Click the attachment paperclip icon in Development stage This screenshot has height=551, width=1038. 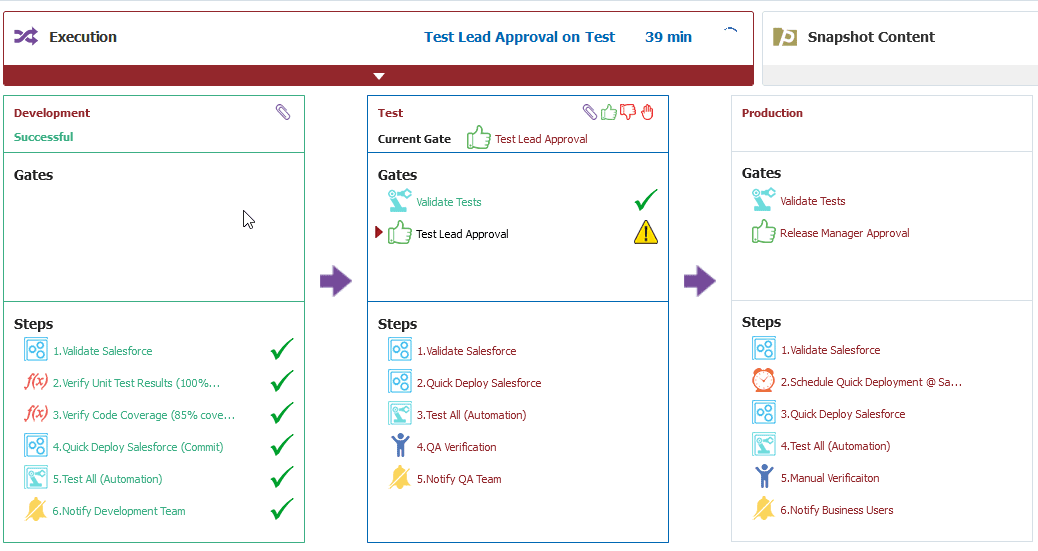click(283, 112)
